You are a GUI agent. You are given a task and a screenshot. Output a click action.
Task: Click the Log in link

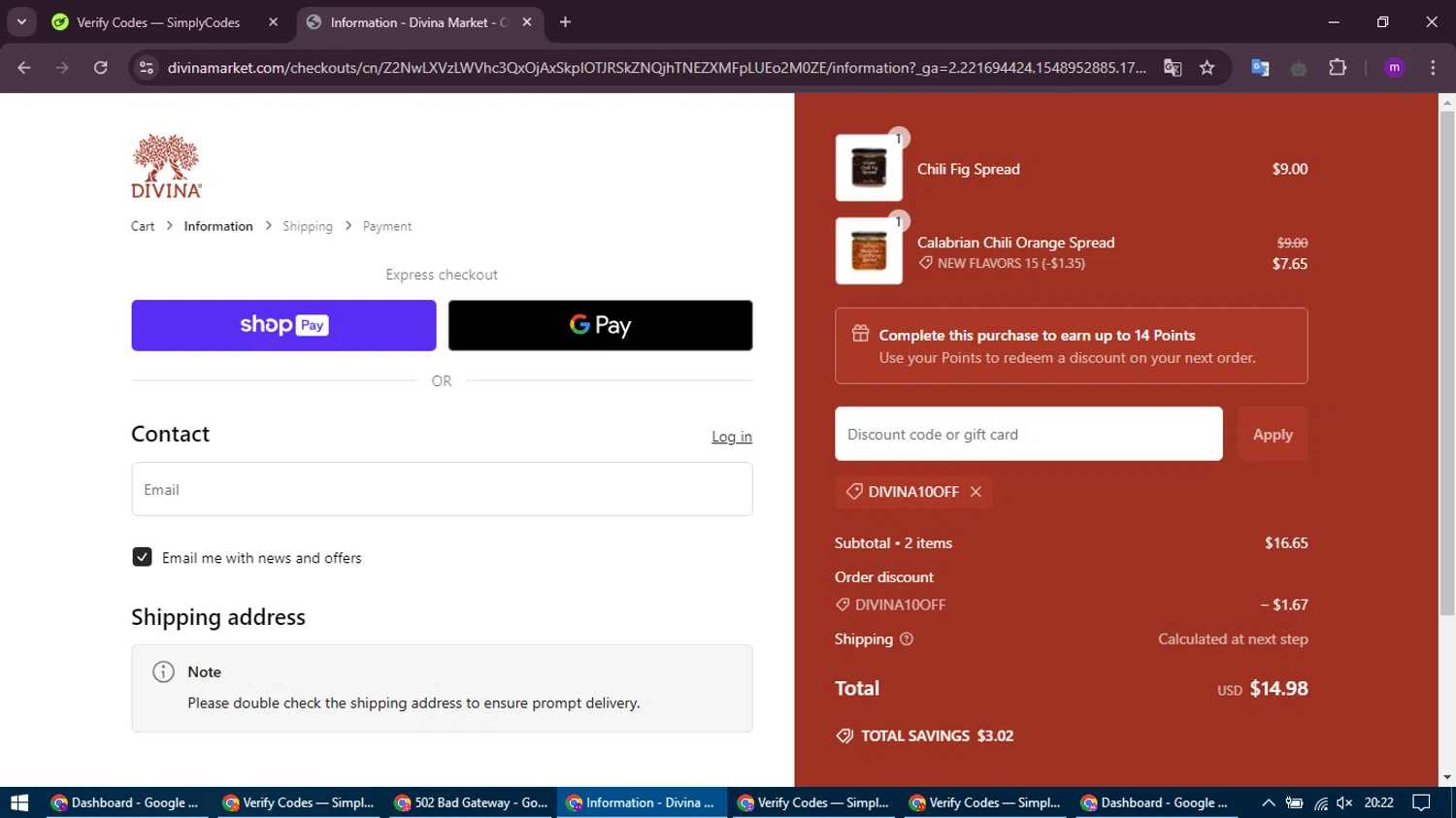pos(732,437)
